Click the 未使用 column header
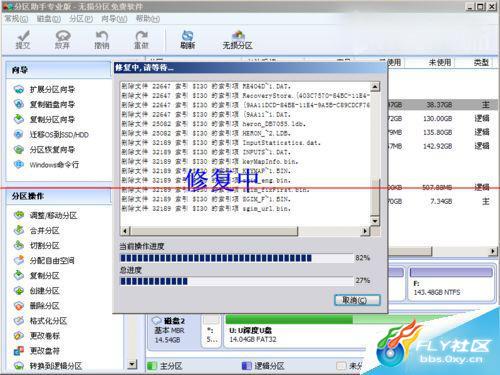This screenshot has width=500, height=375. click(x=440, y=62)
